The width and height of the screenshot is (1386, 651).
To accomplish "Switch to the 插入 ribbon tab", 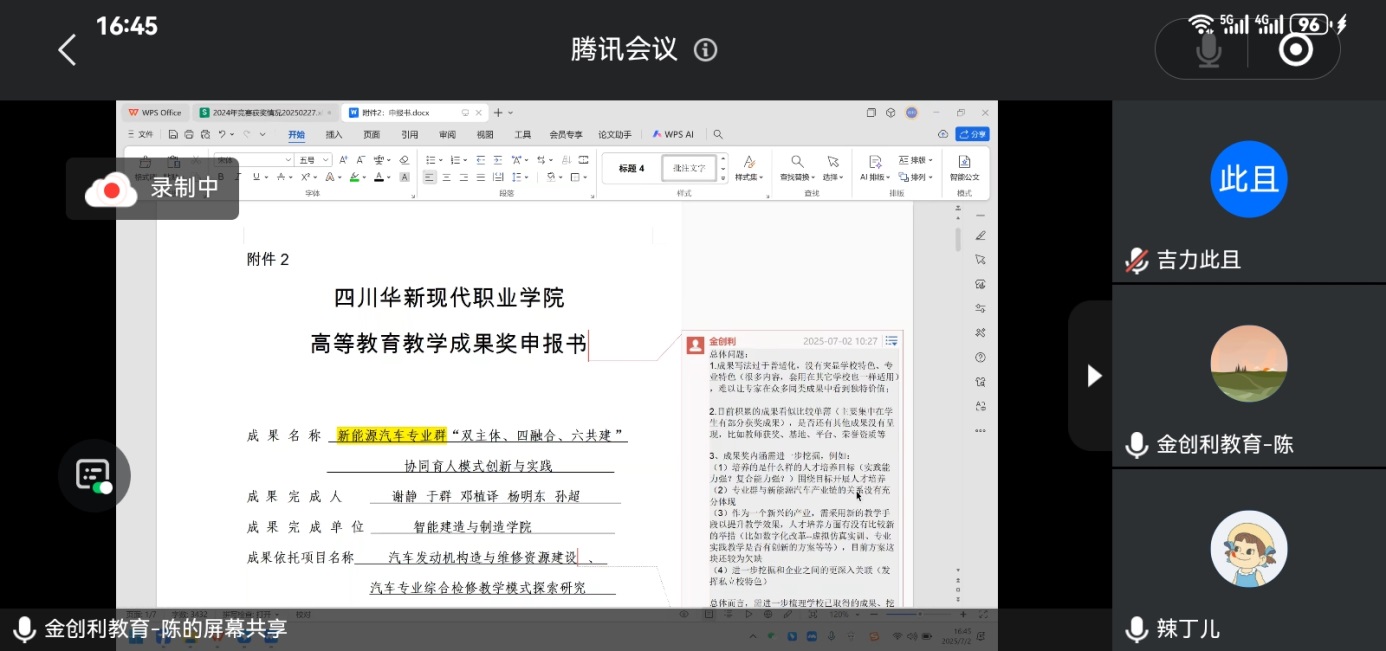I will coord(334,134).
